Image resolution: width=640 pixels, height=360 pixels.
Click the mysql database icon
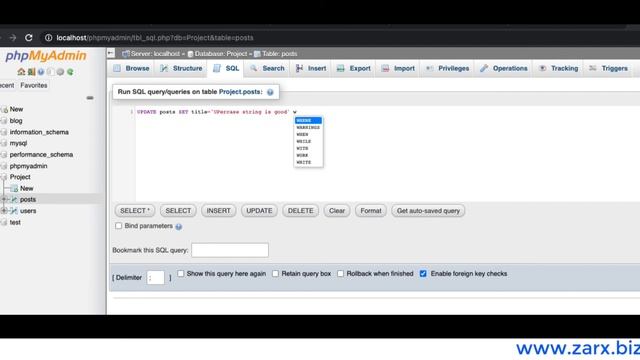pyautogui.click(x=4, y=143)
